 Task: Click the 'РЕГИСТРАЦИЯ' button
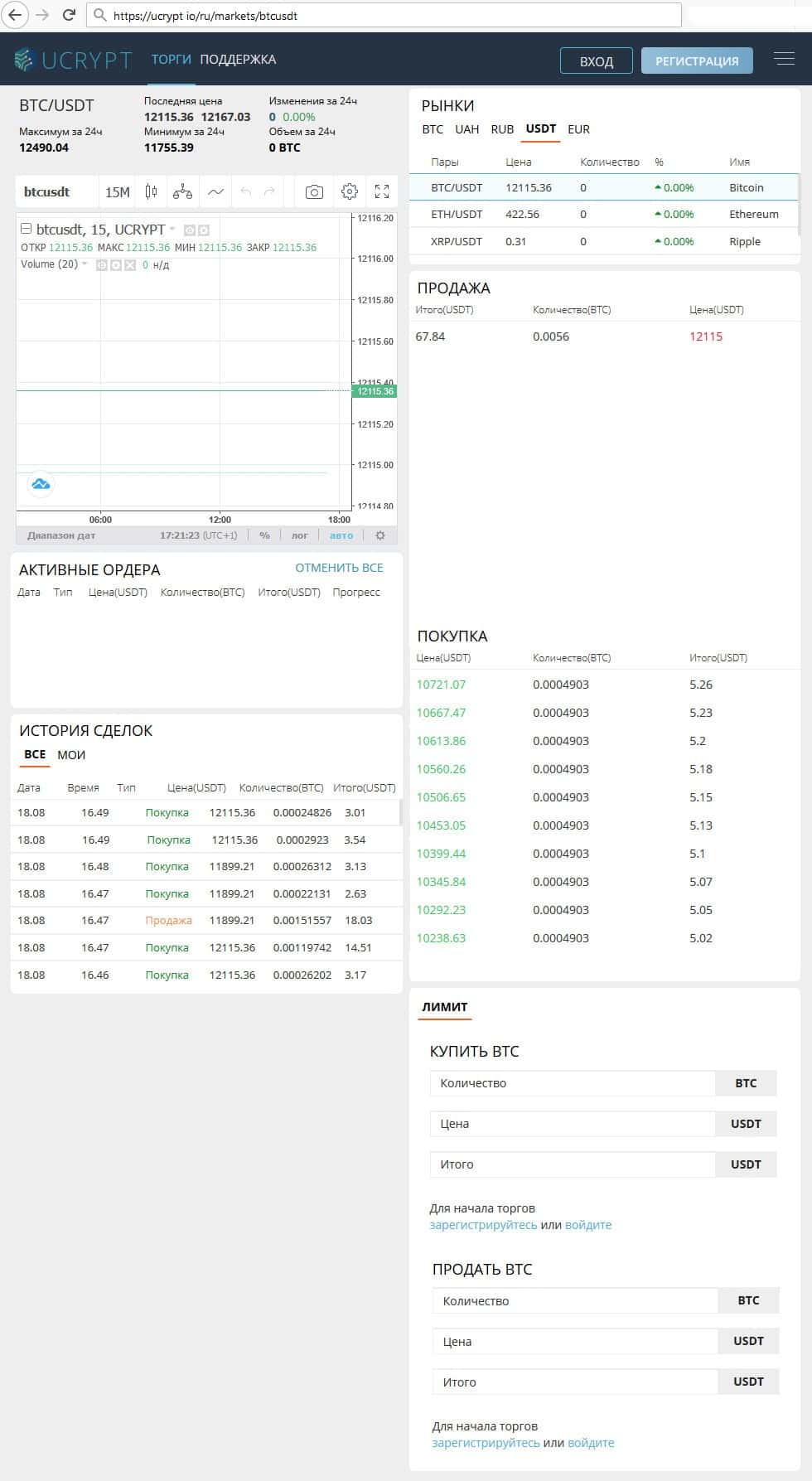(696, 60)
